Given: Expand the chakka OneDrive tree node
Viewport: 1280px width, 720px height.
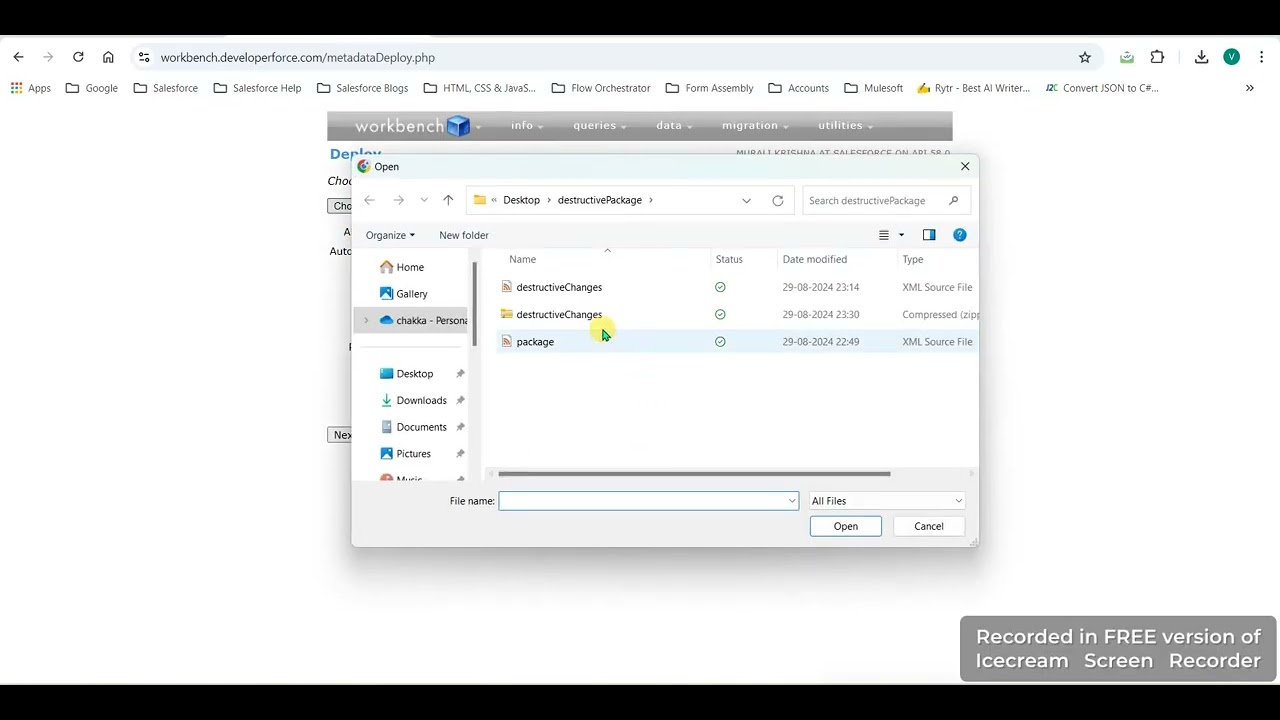Looking at the screenshot, I should coord(366,320).
